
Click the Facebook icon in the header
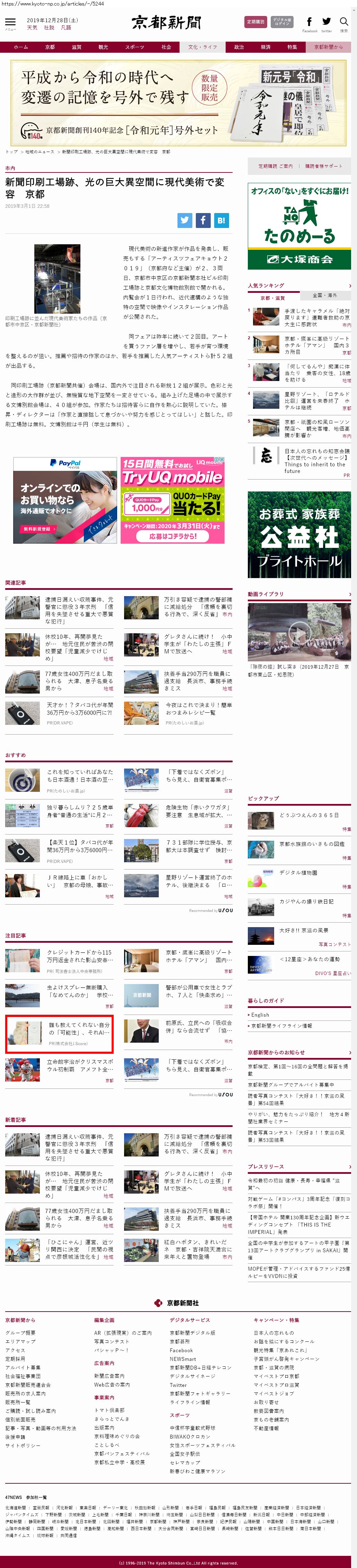click(x=309, y=22)
